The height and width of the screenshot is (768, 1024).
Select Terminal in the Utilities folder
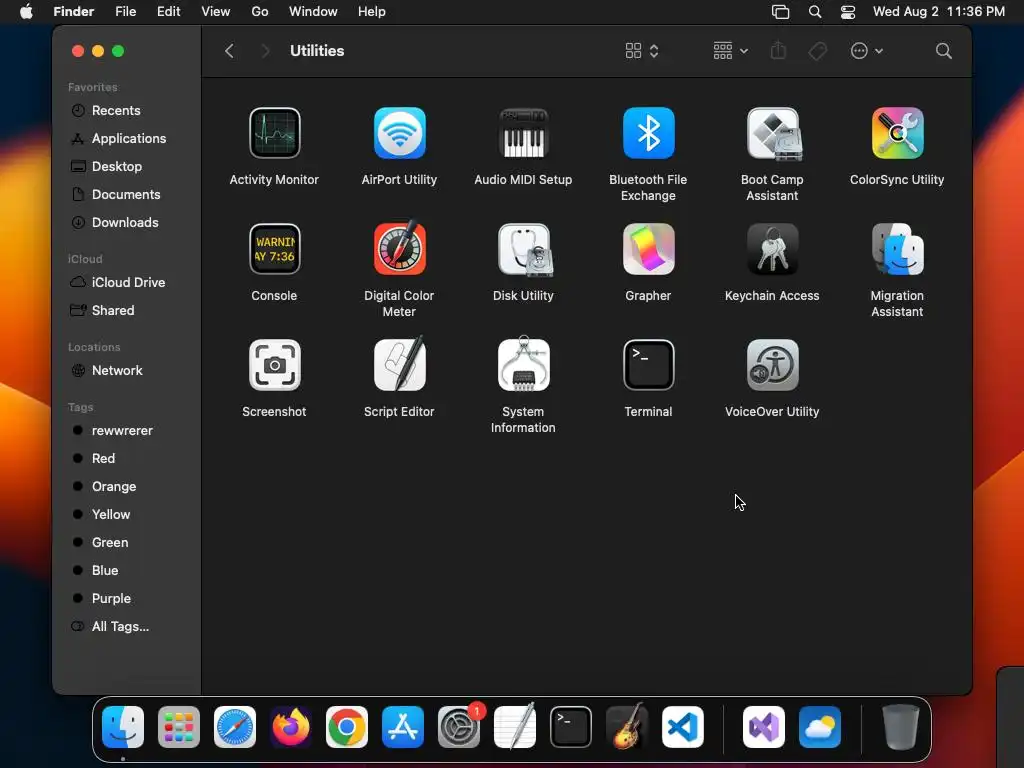click(648, 365)
